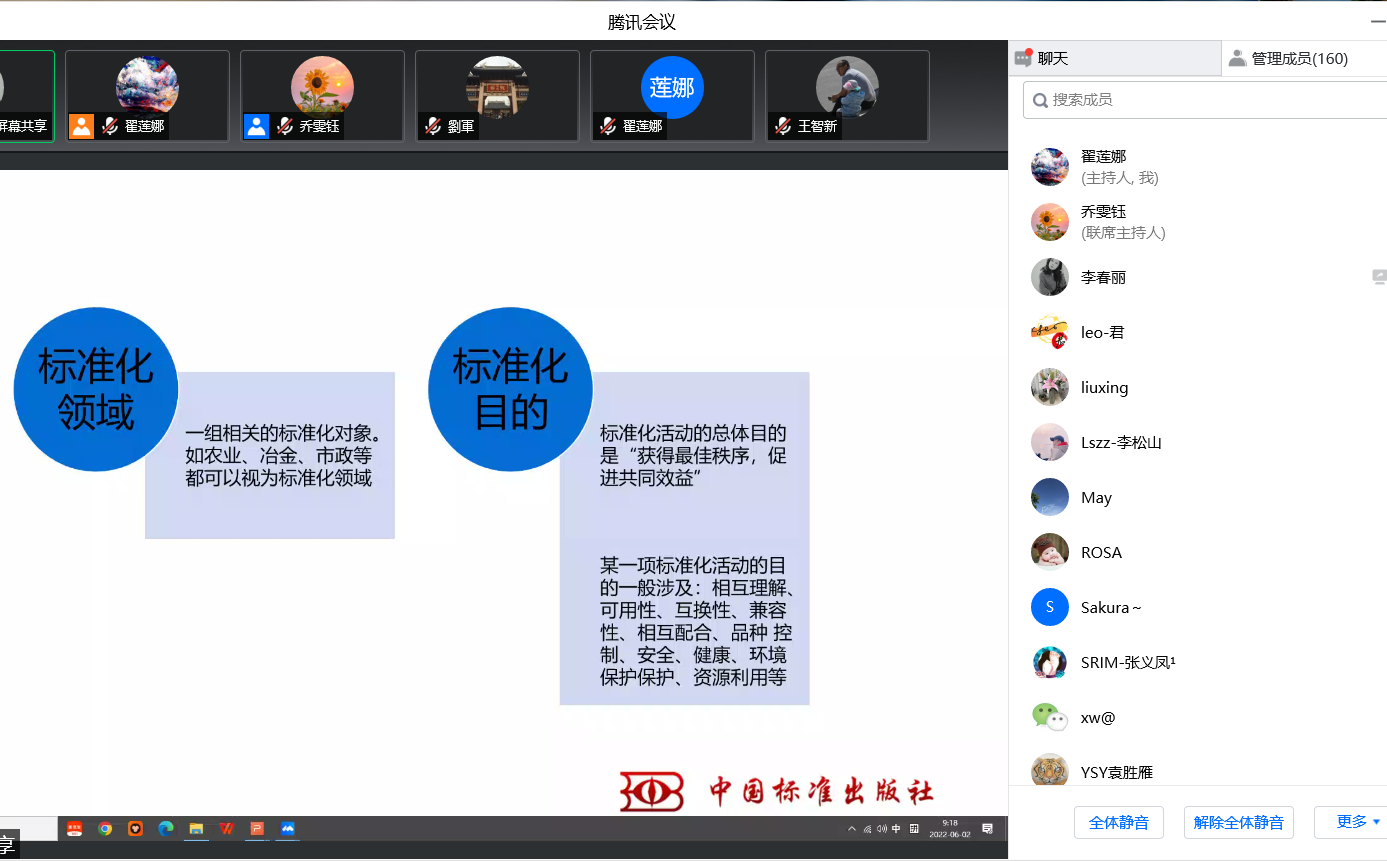Toggle muted microphone on 乔雯钰 tile

tap(285, 126)
